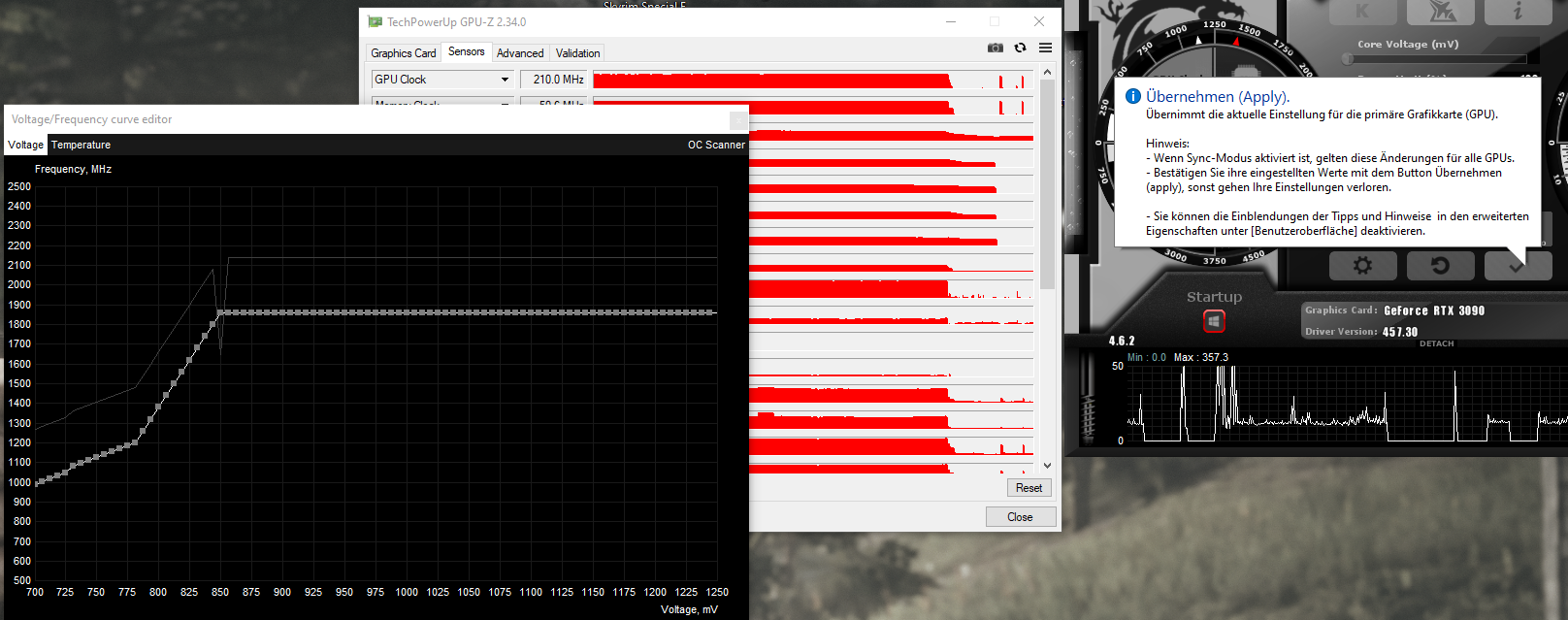The height and width of the screenshot is (620, 1568).
Task: Click the GPU-Z scrollbar up arrow
Action: [x=1047, y=72]
